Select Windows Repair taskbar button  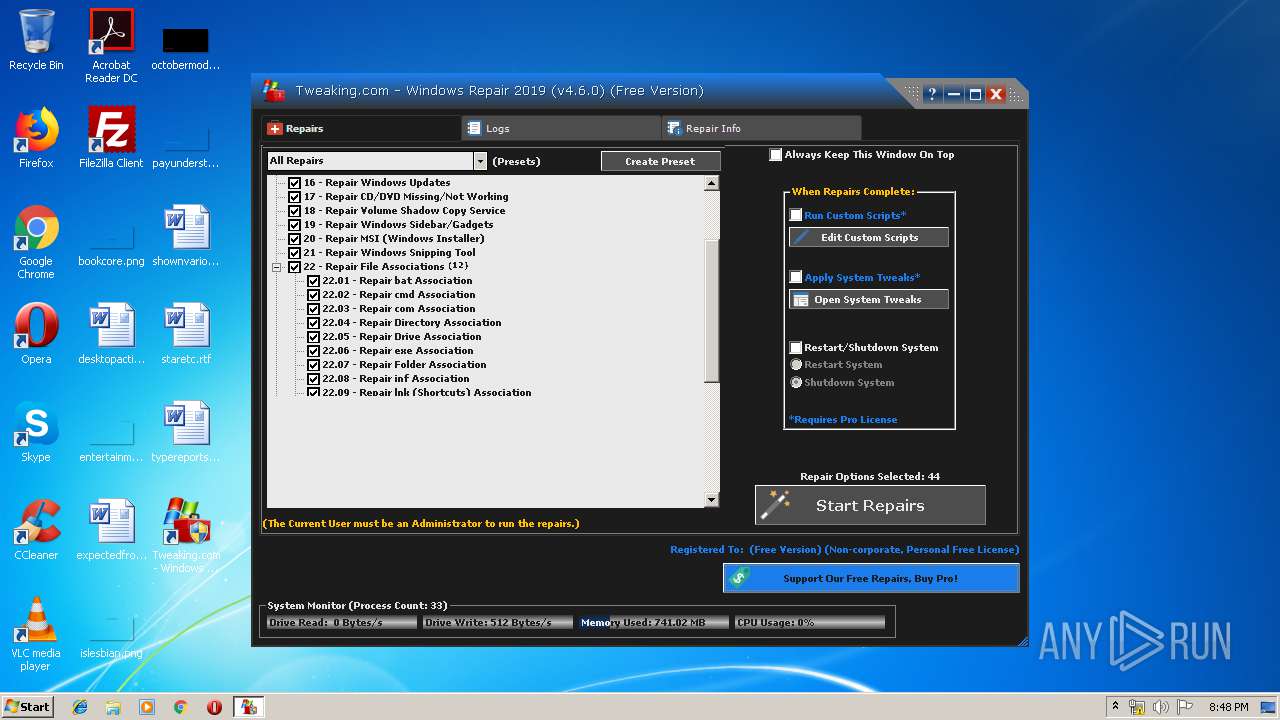[x=248, y=707]
